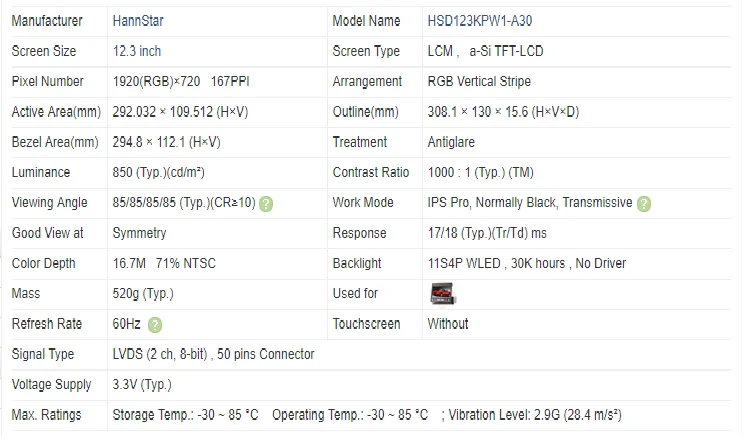Open the HannStar manufacturer link
This screenshot has width=743, height=442.
138,21
